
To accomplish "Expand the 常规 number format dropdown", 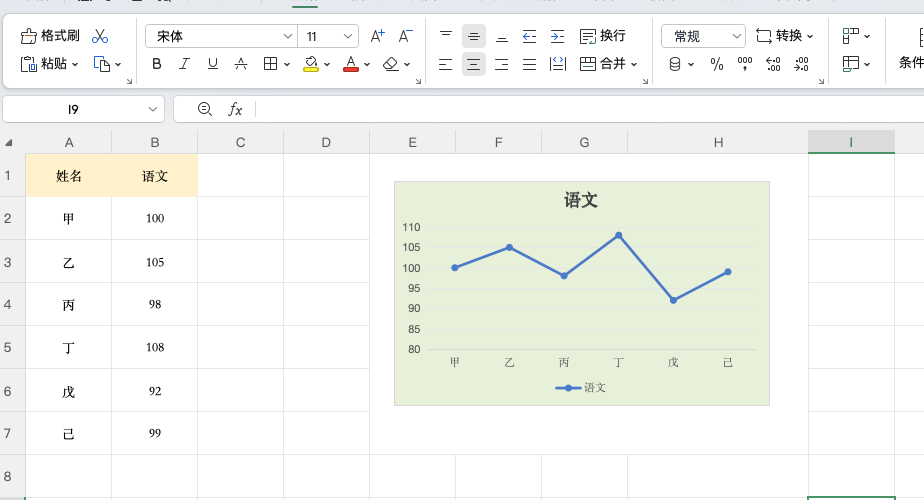I will (737, 37).
